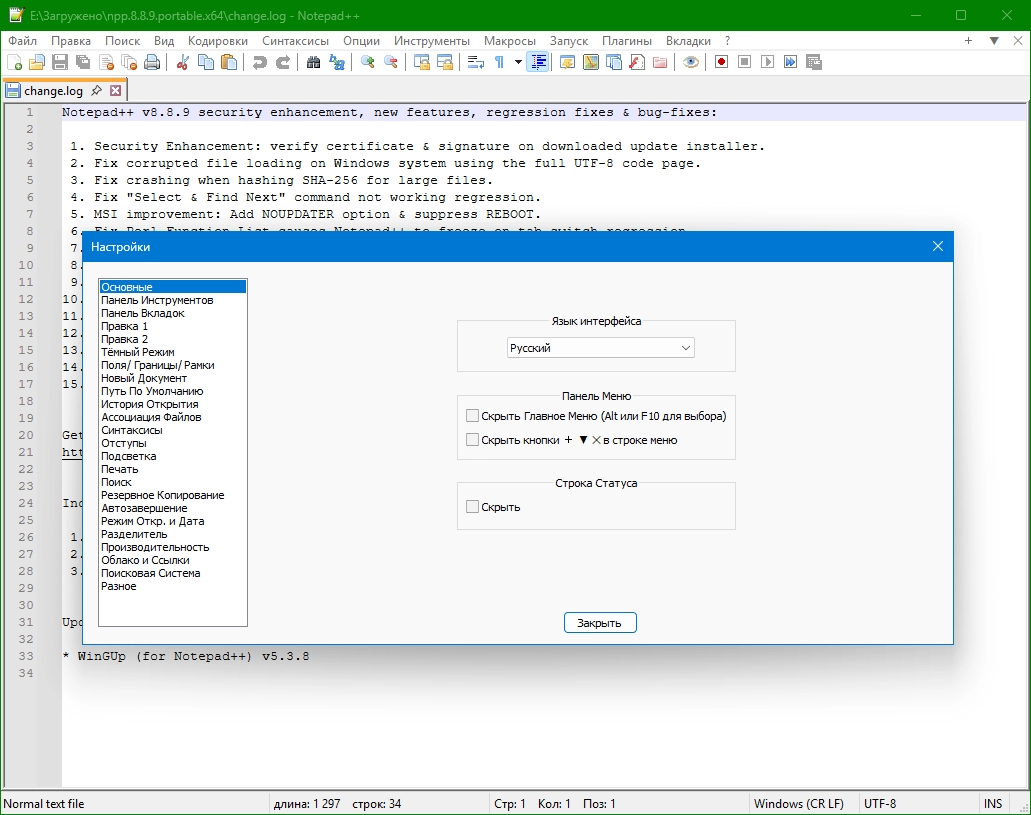Click the UTF-8 encoding in status bar
This screenshot has height=815, width=1031.
pyautogui.click(x=880, y=803)
